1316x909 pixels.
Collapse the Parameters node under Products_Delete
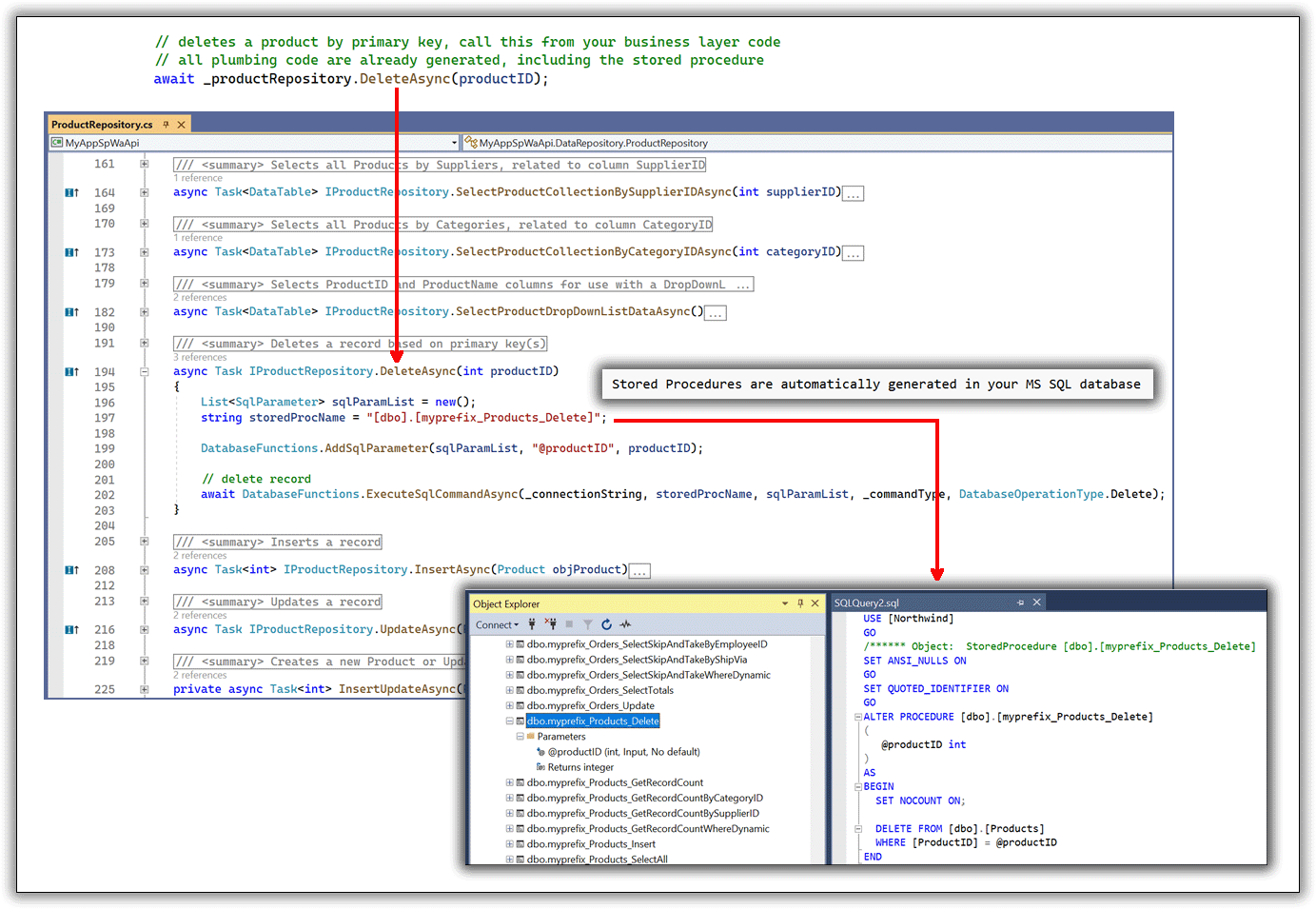click(x=520, y=736)
